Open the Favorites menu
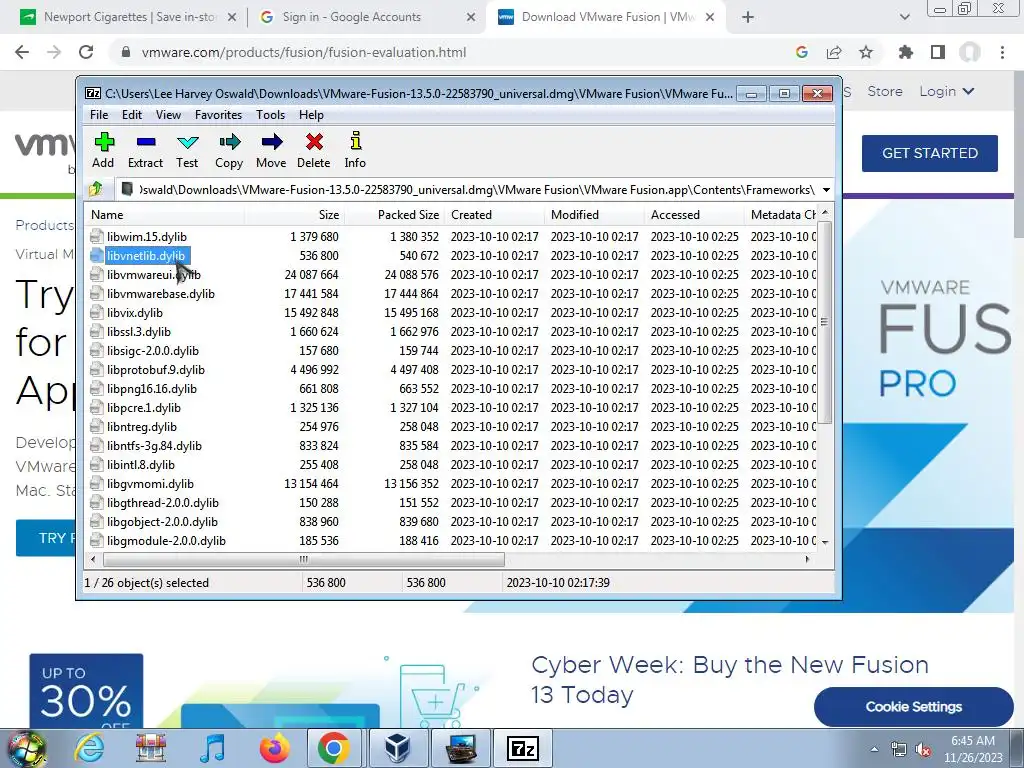The image size is (1024, 768). pos(218,115)
